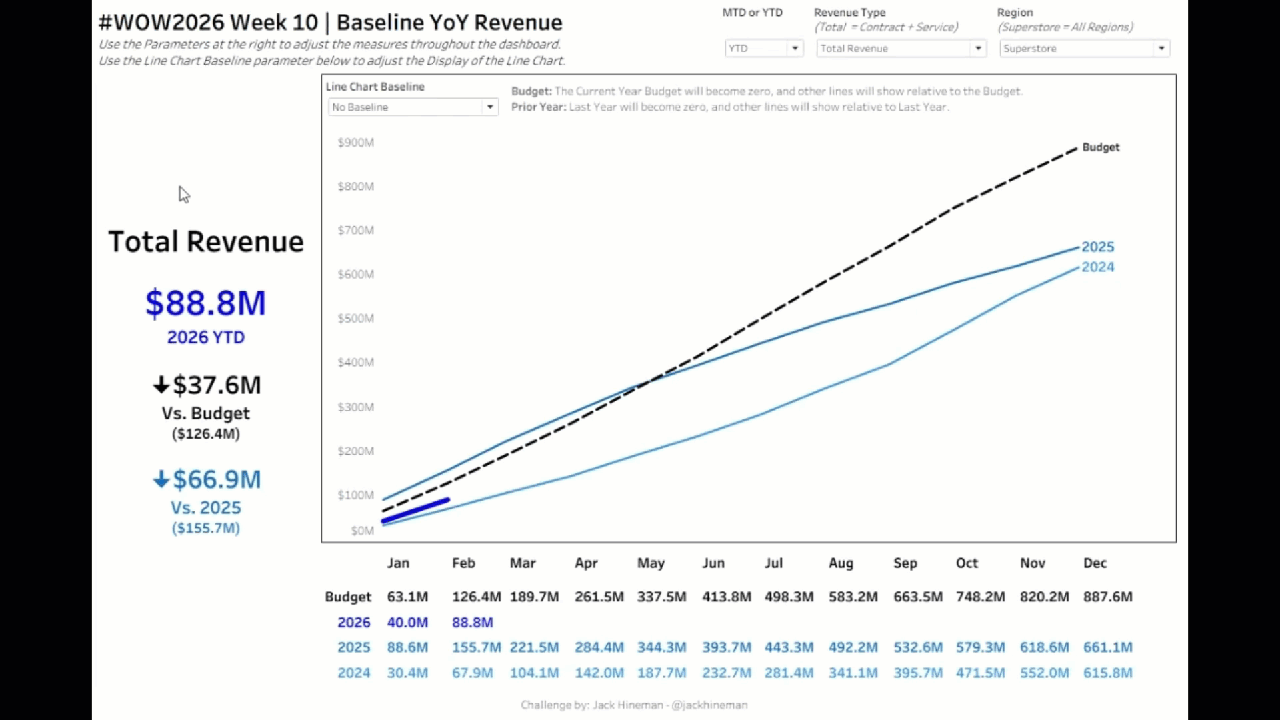Click the blue down arrow beside $66.9M

(x=161, y=480)
